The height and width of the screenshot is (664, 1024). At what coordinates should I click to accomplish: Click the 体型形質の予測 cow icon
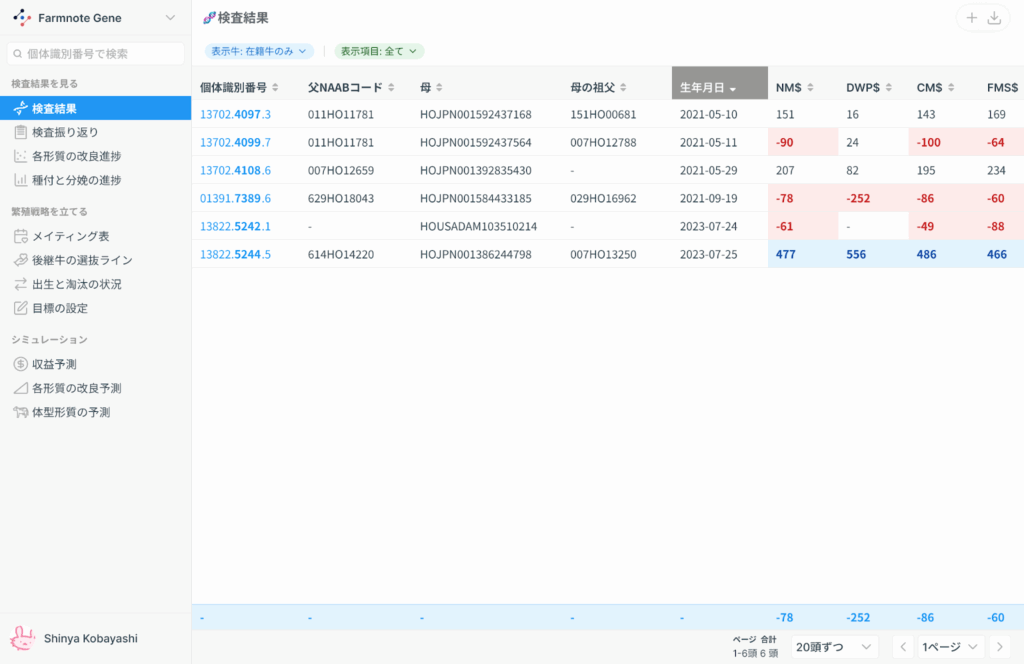coord(21,412)
